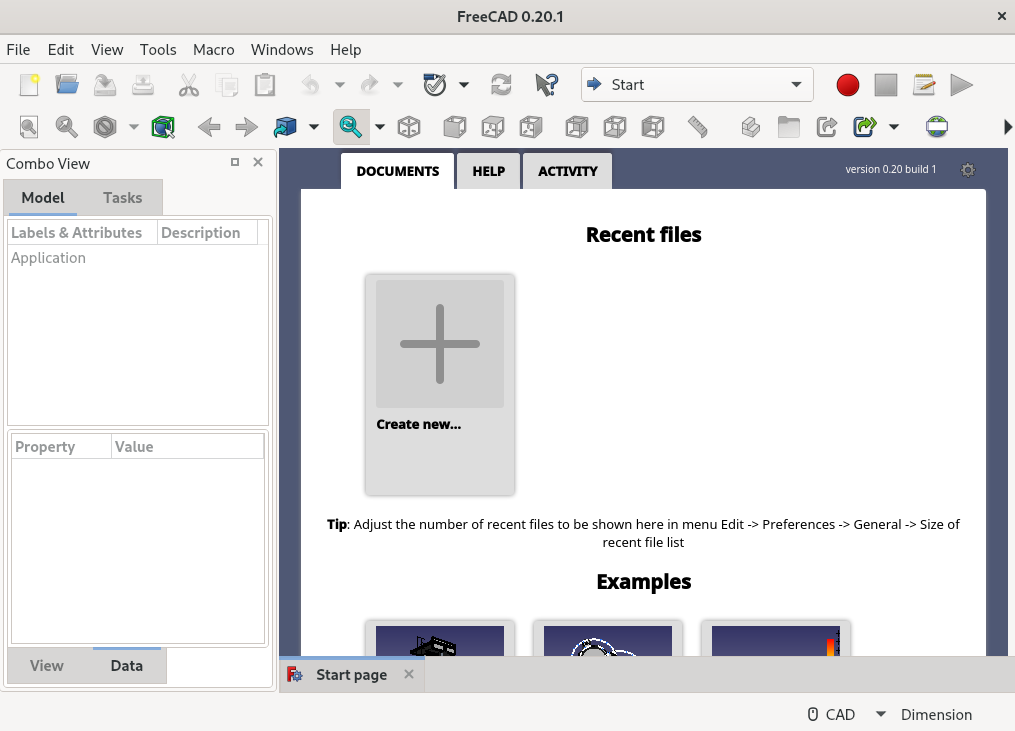Viewport: 1015px width, 731px height.
Task: Open the Macro menu
Action: (x=213, y=50)
